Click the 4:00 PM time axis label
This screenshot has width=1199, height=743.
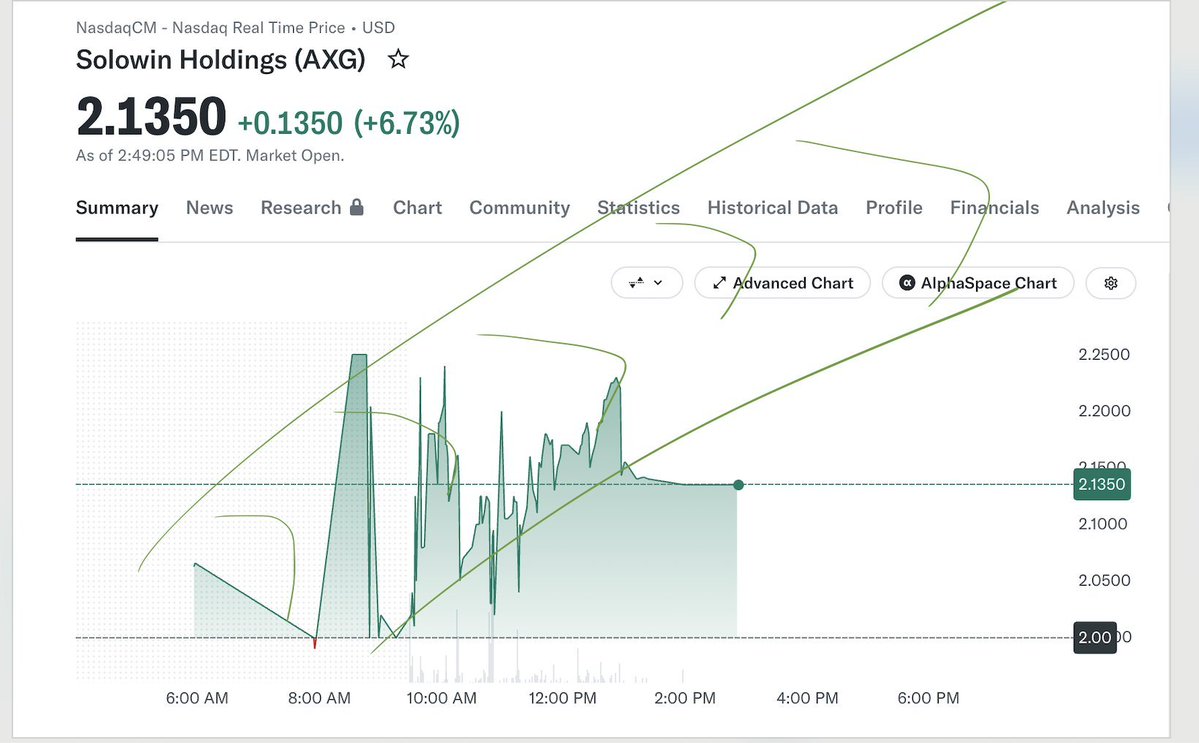click(x=807, y=698)
